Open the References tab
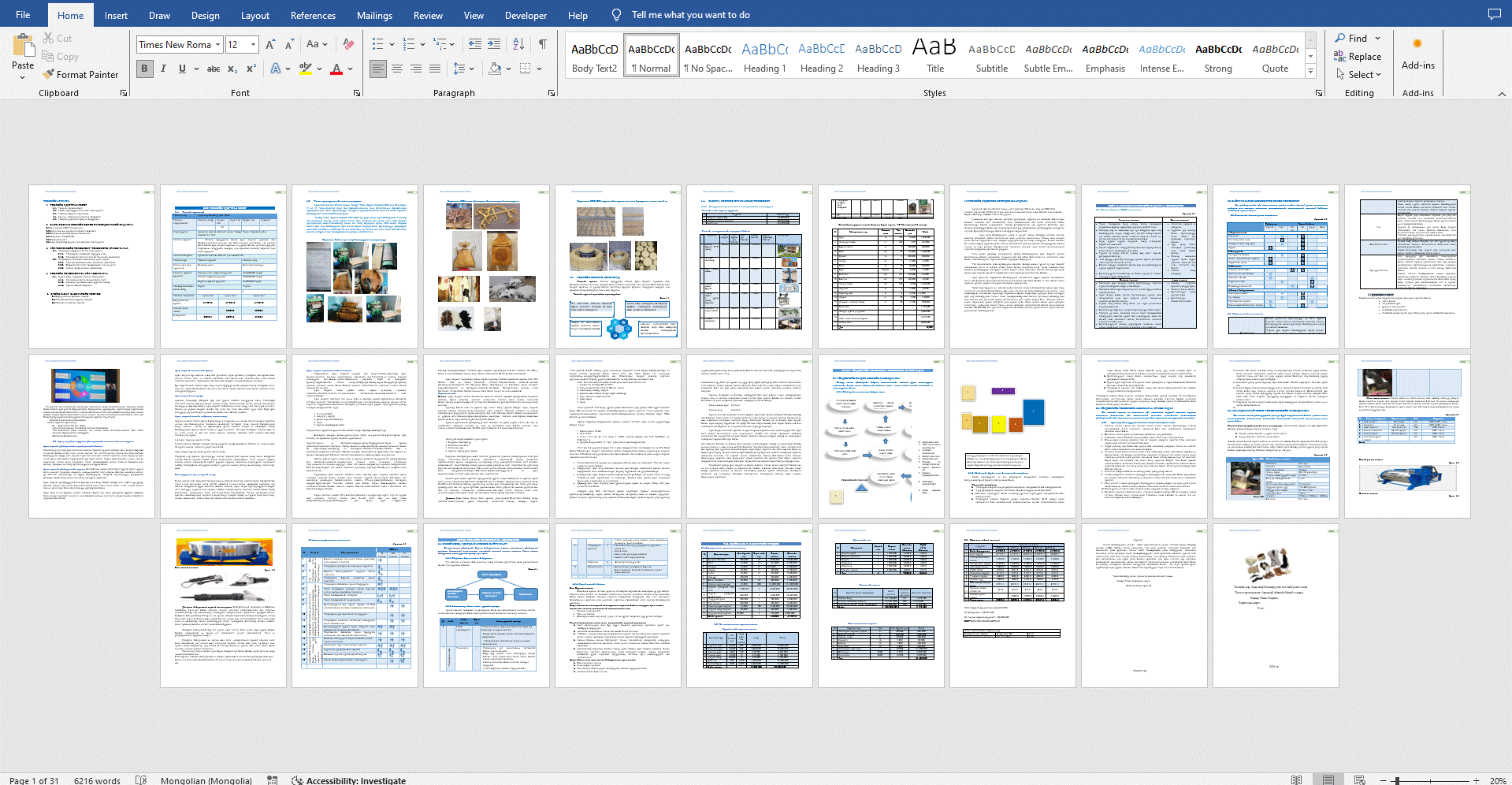This screenshot has width=1512, height=785. pos(313,15)
